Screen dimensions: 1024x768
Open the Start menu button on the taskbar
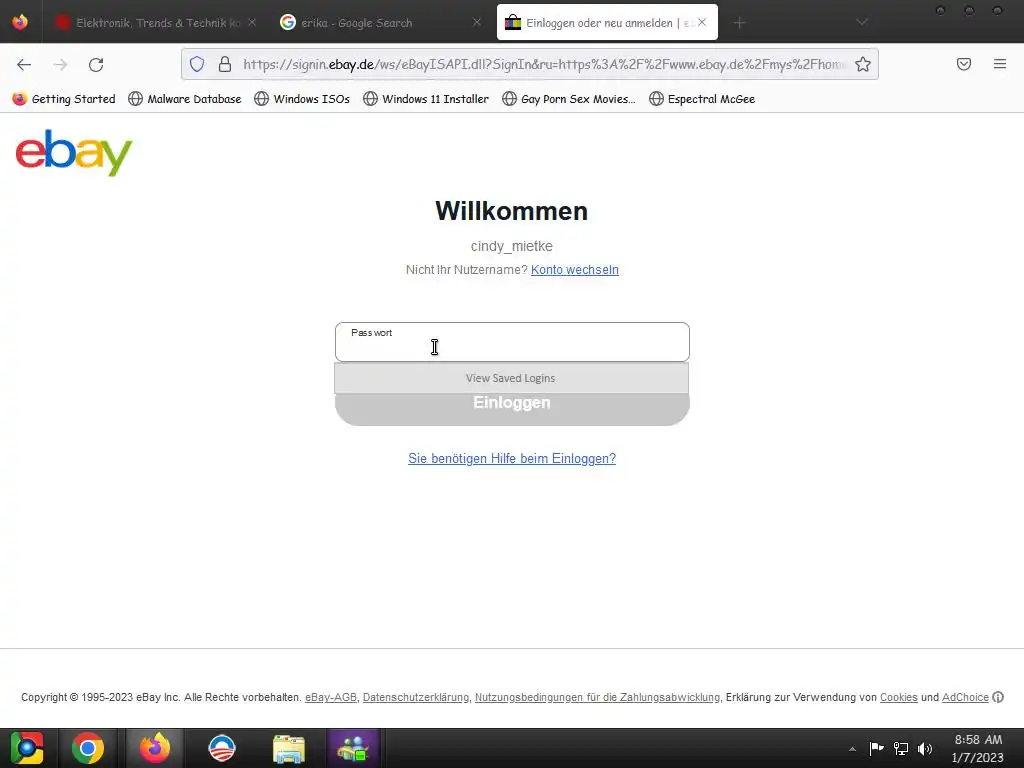27,748
